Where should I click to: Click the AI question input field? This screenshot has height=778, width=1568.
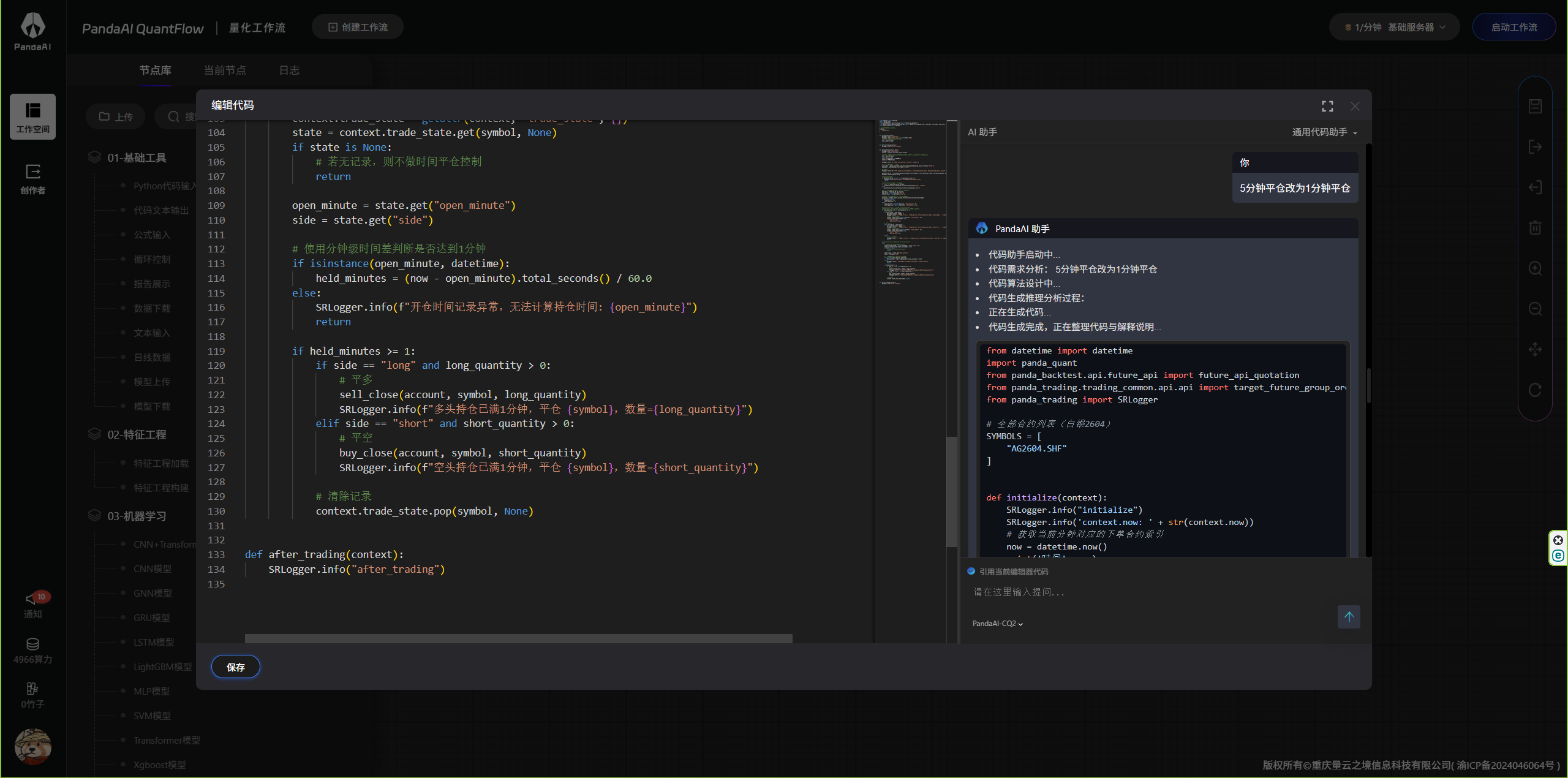(1151, 592)
